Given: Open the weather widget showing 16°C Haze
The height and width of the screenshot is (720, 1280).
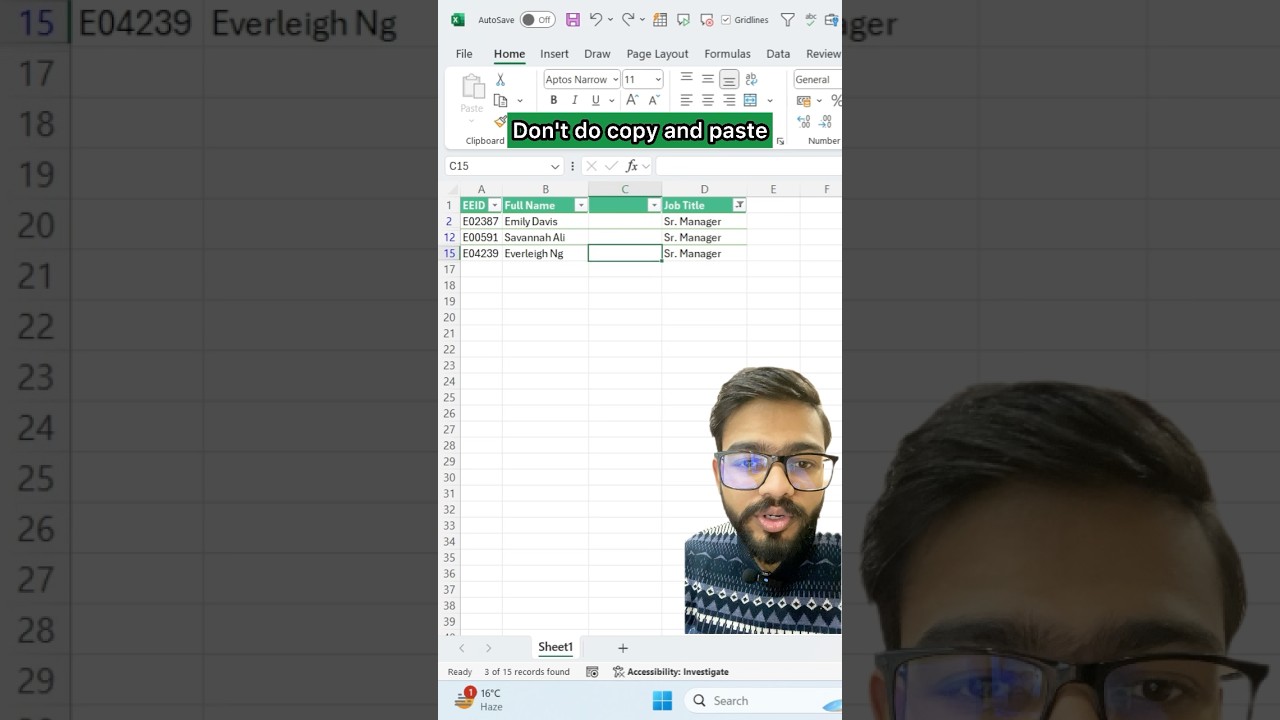Looking at the screenshot, I should (x=479, y=699).
